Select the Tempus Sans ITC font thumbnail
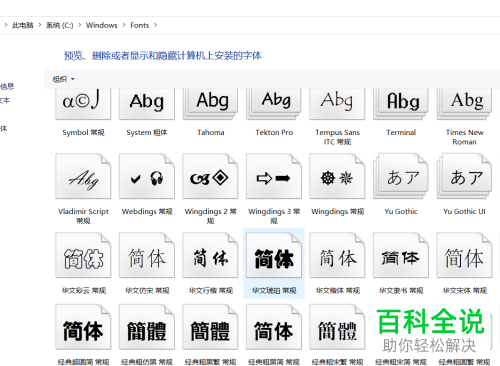 (x=337, y=104)
